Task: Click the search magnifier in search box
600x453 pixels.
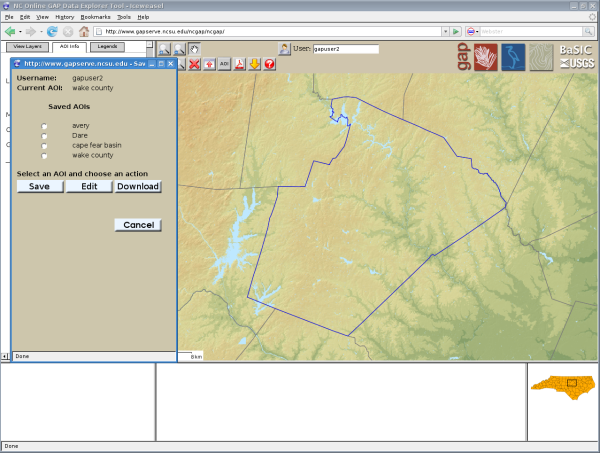Action: click(x=588, y=31)
